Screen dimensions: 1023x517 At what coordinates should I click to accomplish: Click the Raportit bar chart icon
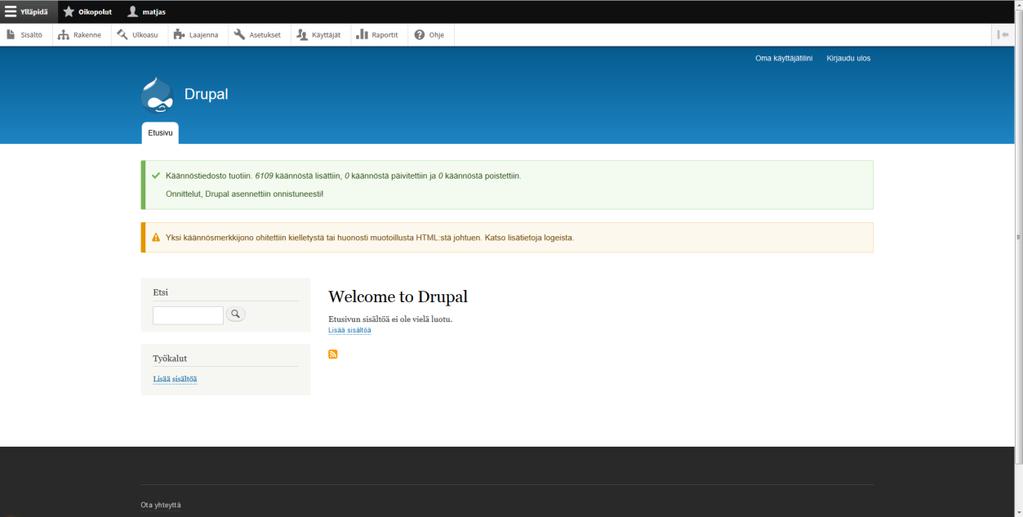tap(361, 35)
